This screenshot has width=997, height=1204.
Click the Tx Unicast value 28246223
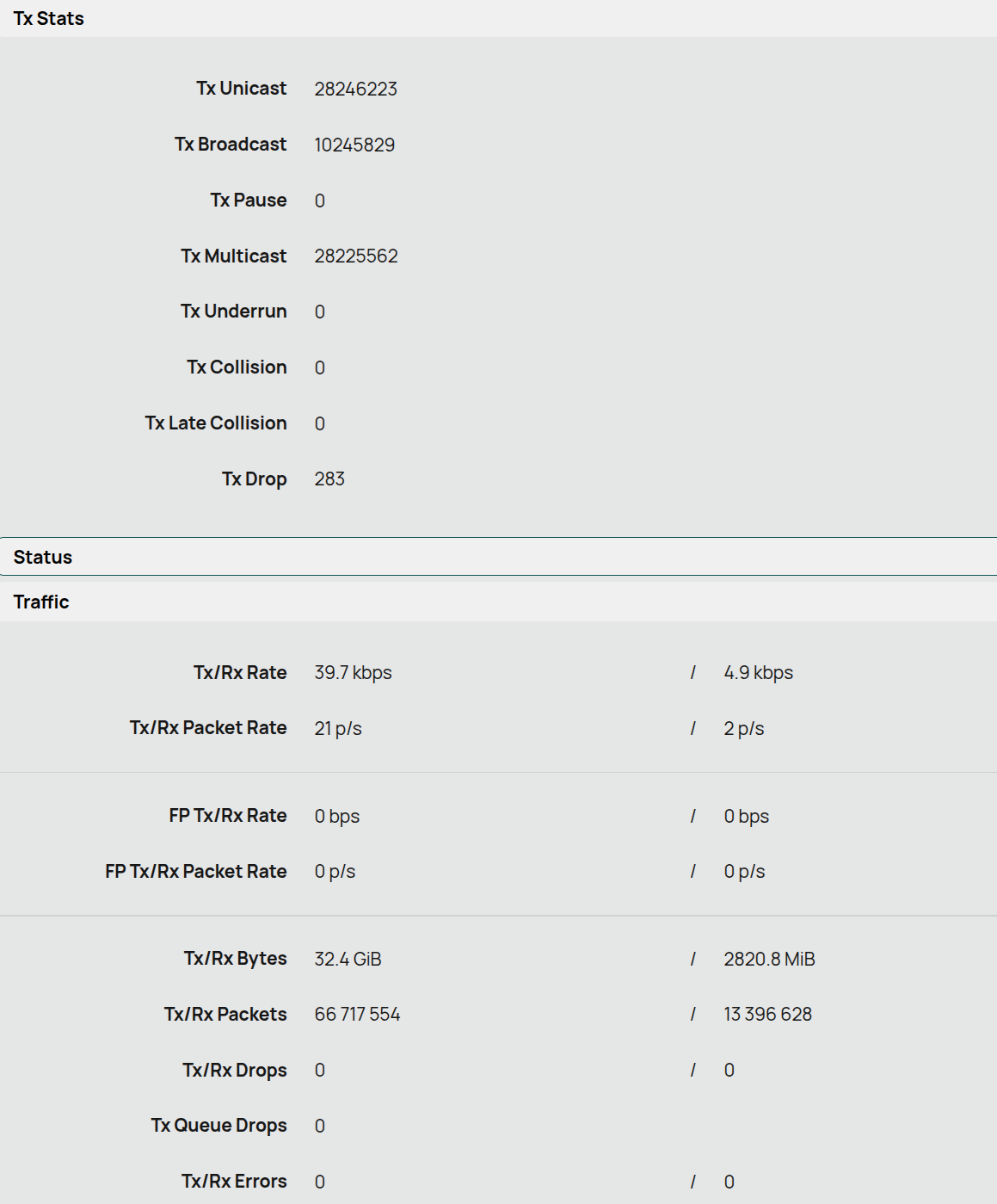[355, 89]
